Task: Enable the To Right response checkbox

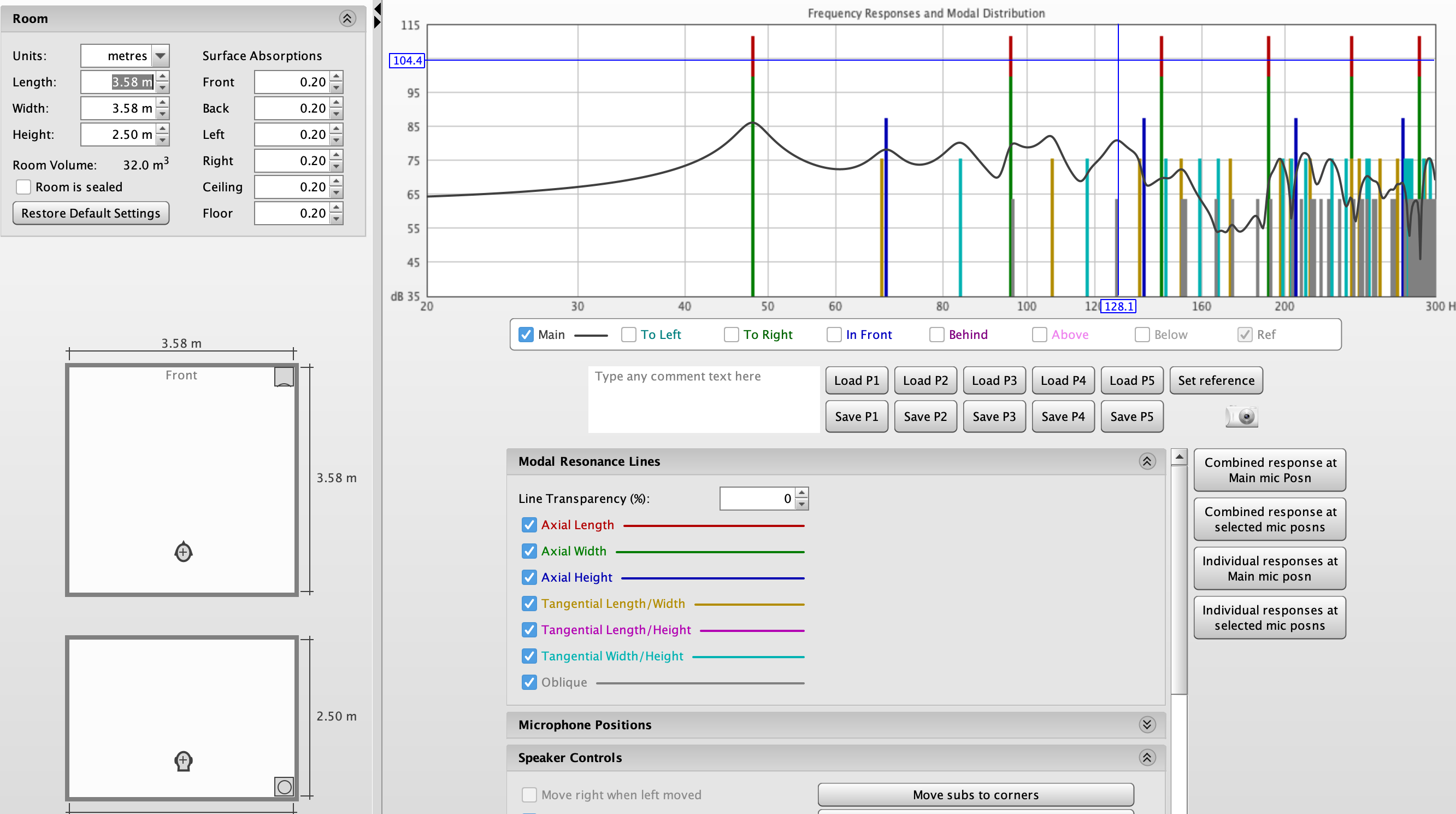Action: tap(732, 335)
